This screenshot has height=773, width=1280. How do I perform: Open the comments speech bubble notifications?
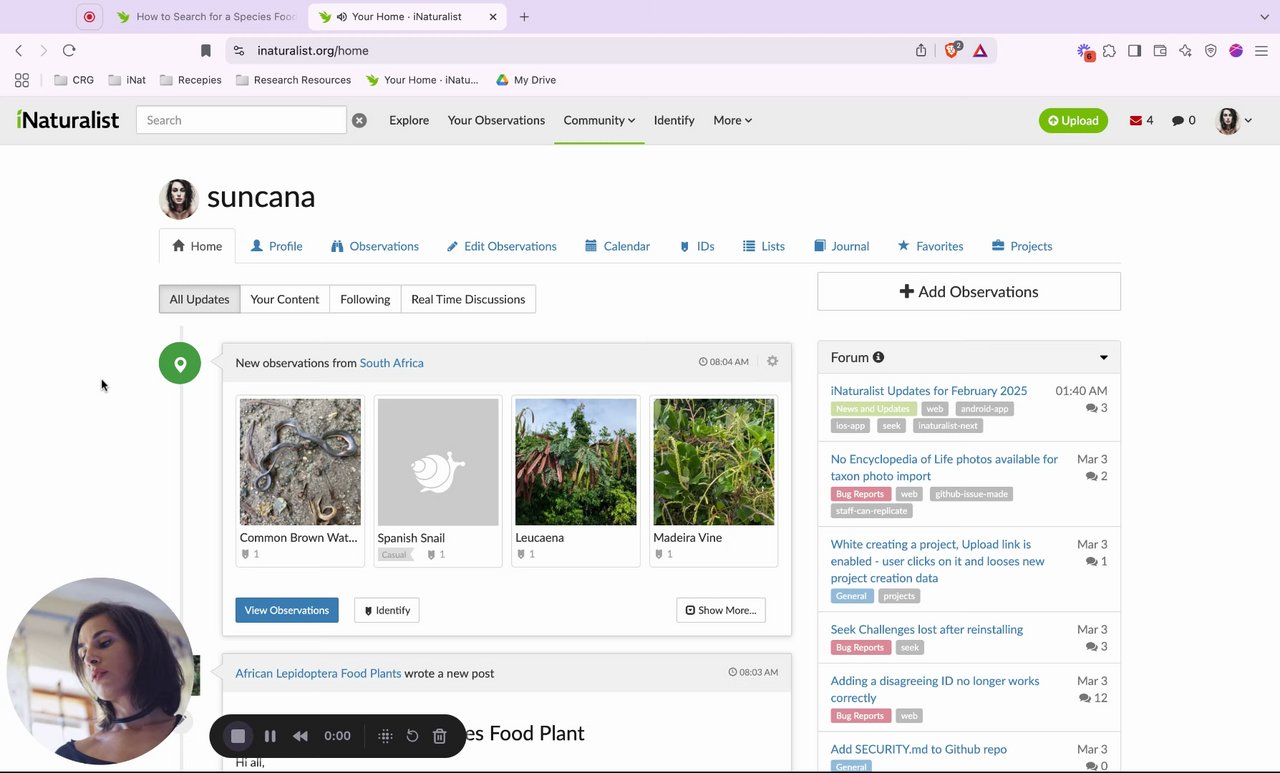click(x=1178, y=120)
